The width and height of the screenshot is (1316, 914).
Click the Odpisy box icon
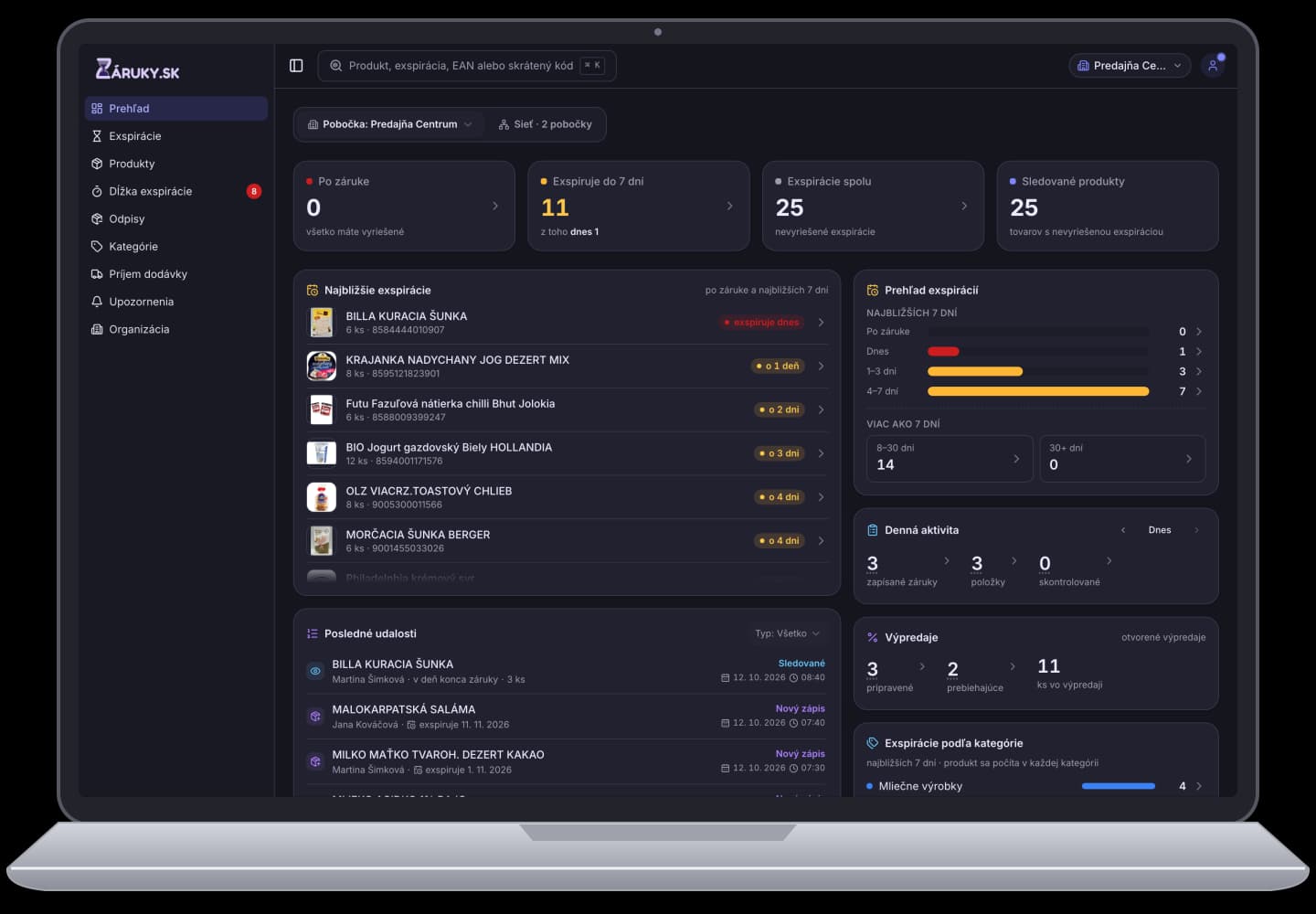point(97,218)
